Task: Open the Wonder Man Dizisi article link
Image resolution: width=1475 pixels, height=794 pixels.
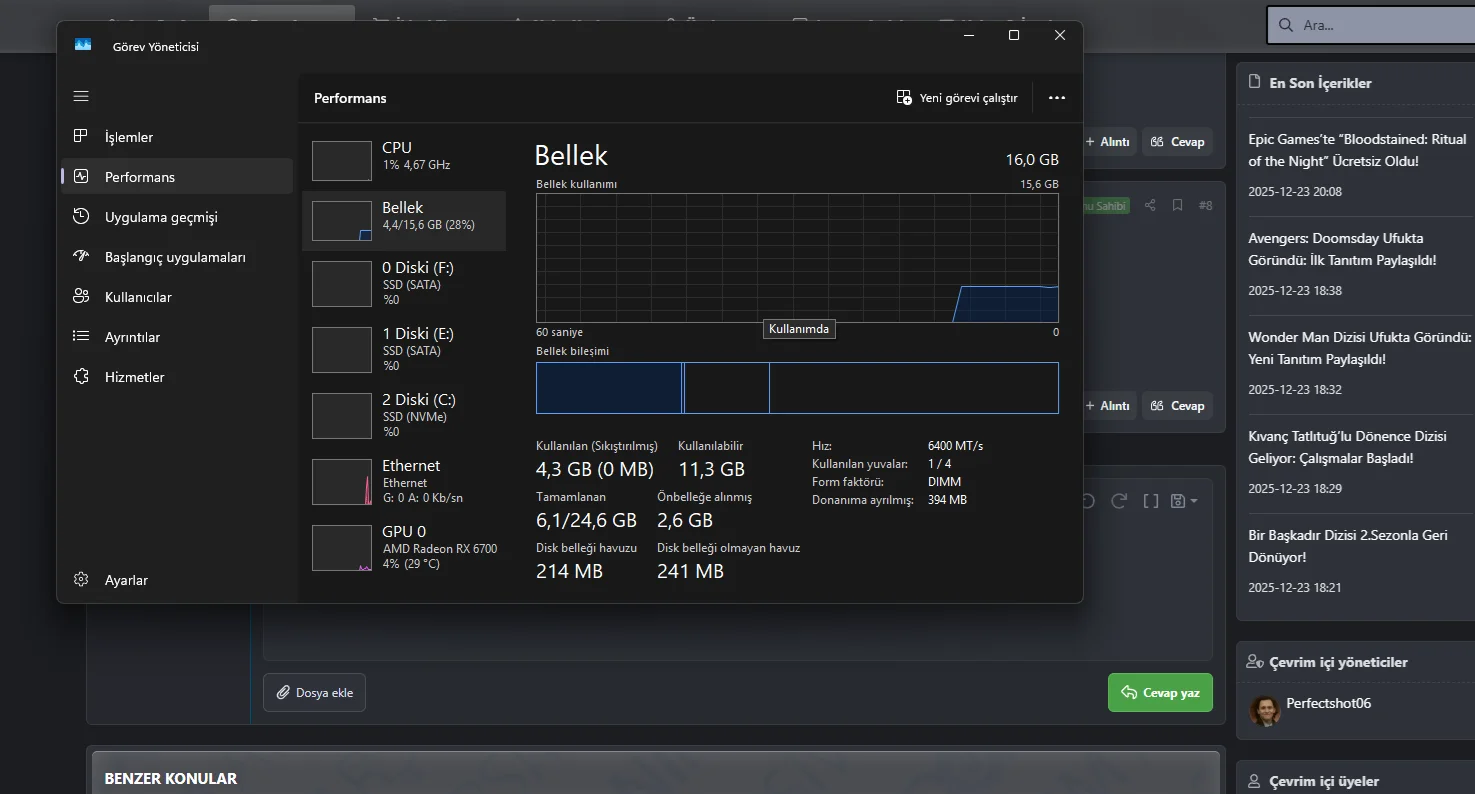Action: point(1360,348)
